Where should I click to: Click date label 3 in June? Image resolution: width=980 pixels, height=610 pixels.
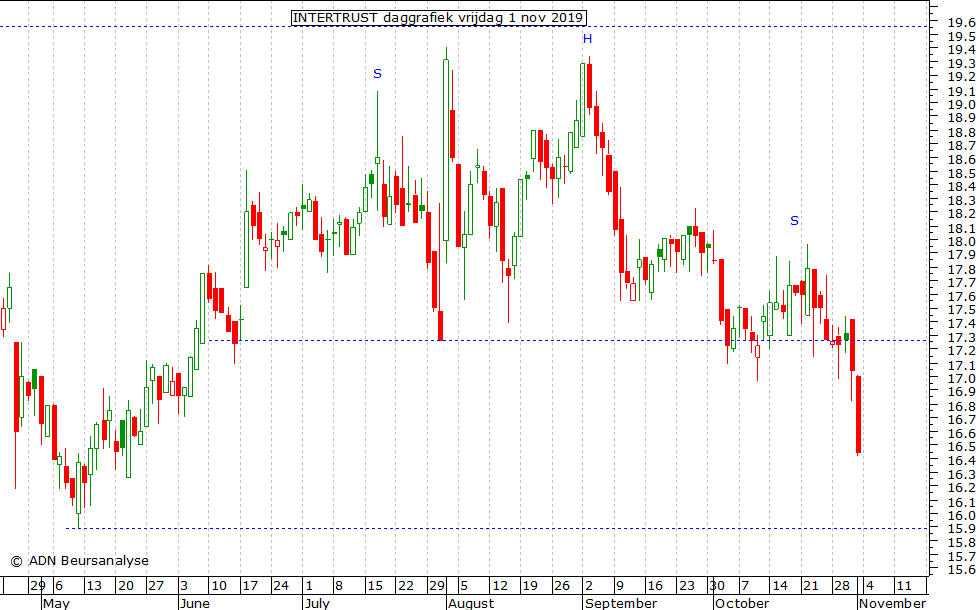point(184,586)
